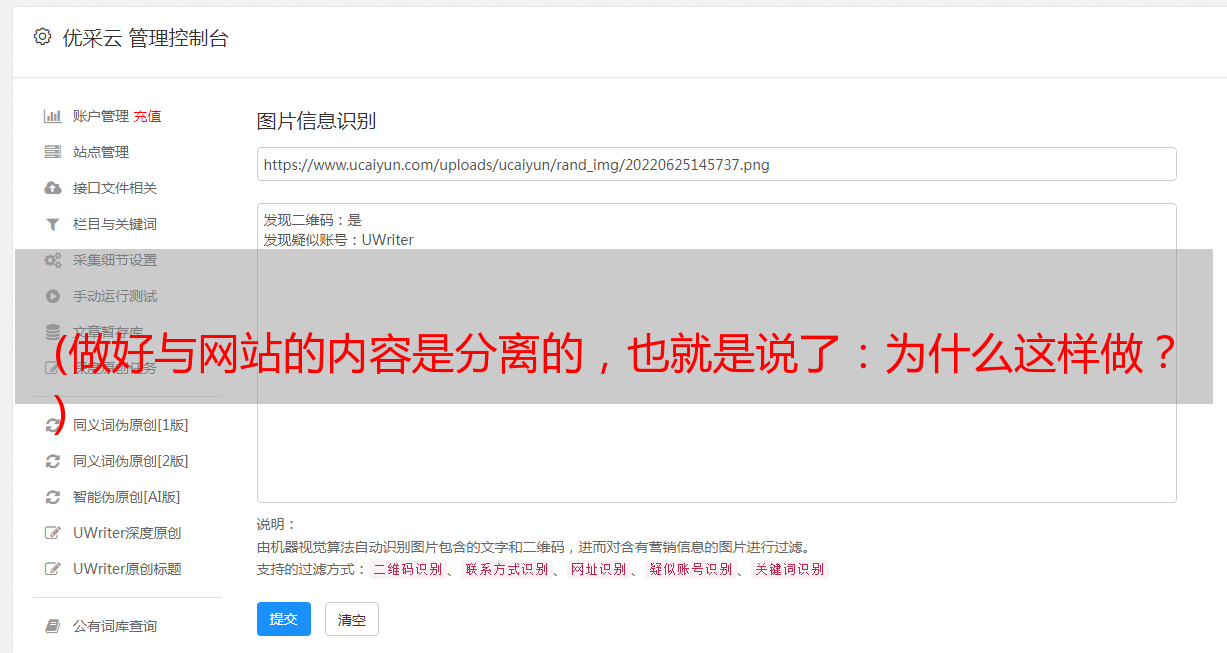Screen dimensions: 1227x653
Task: Click the 优采云 管理控制台 title
Action: [145, 38]
